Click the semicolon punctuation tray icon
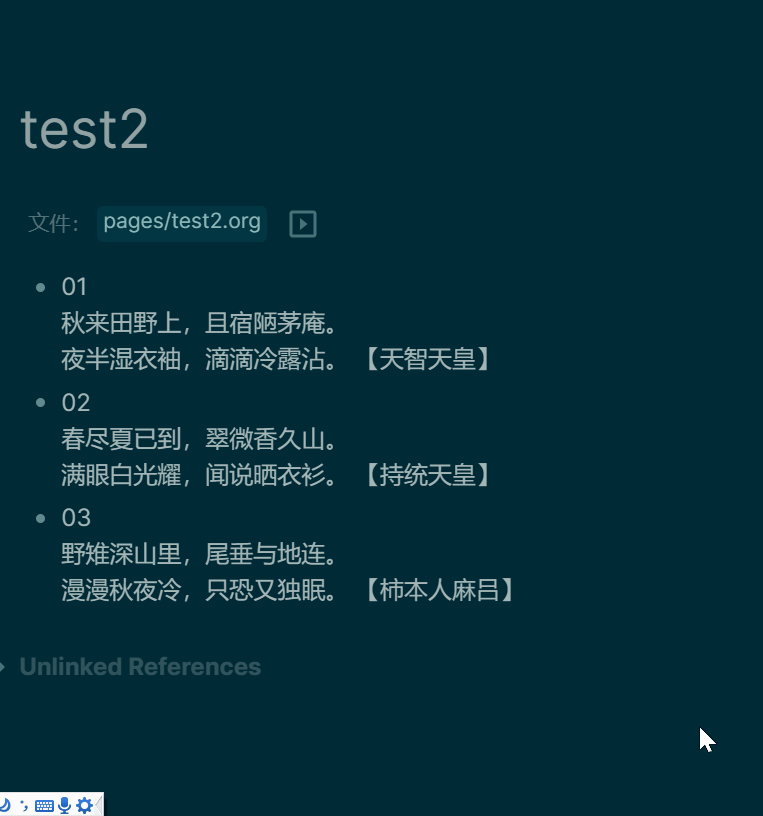The width and height of the screenshot is (763, 816). [24, 804]
